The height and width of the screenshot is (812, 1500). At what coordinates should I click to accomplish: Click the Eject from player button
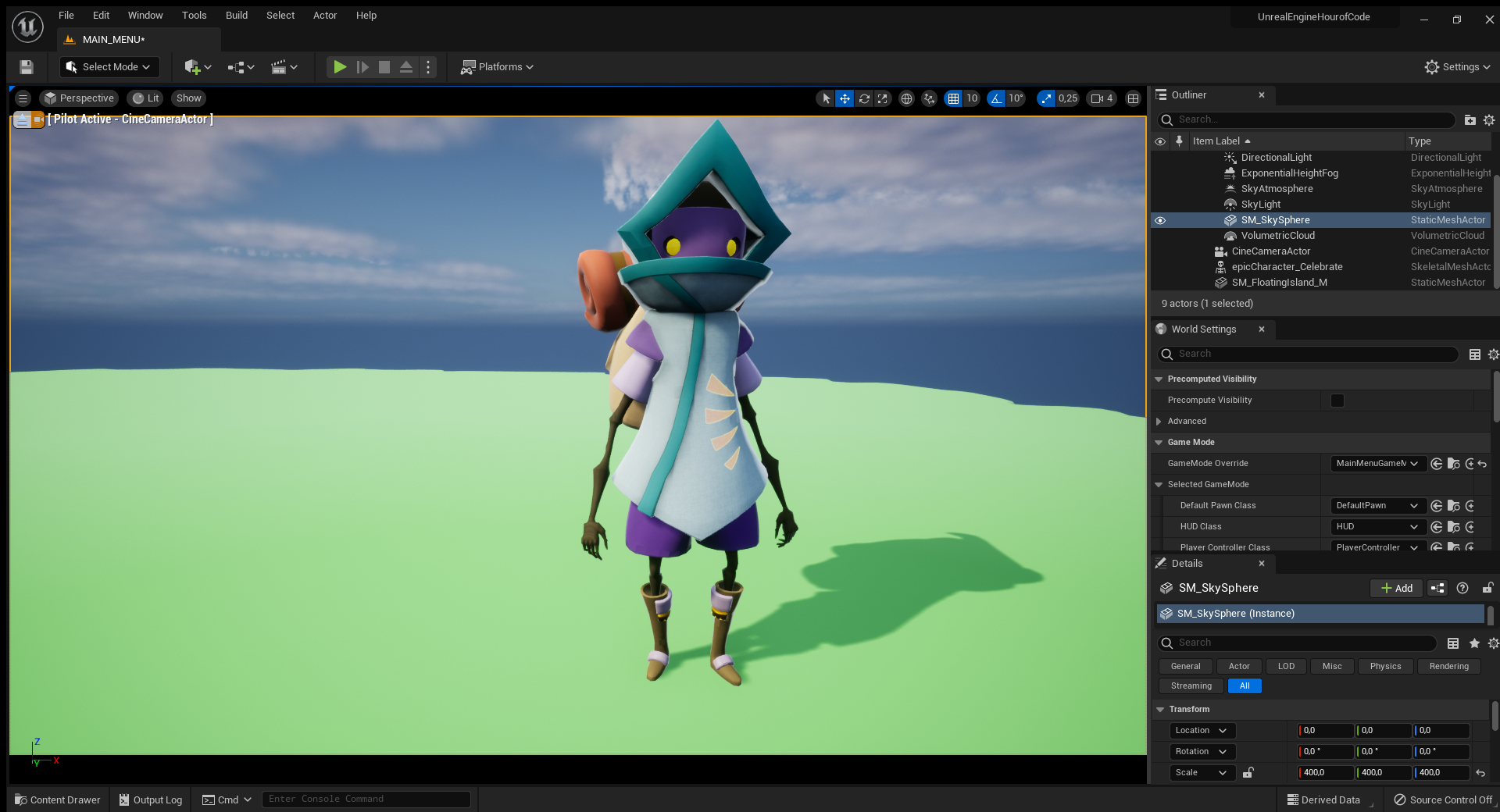pos(406,67)
